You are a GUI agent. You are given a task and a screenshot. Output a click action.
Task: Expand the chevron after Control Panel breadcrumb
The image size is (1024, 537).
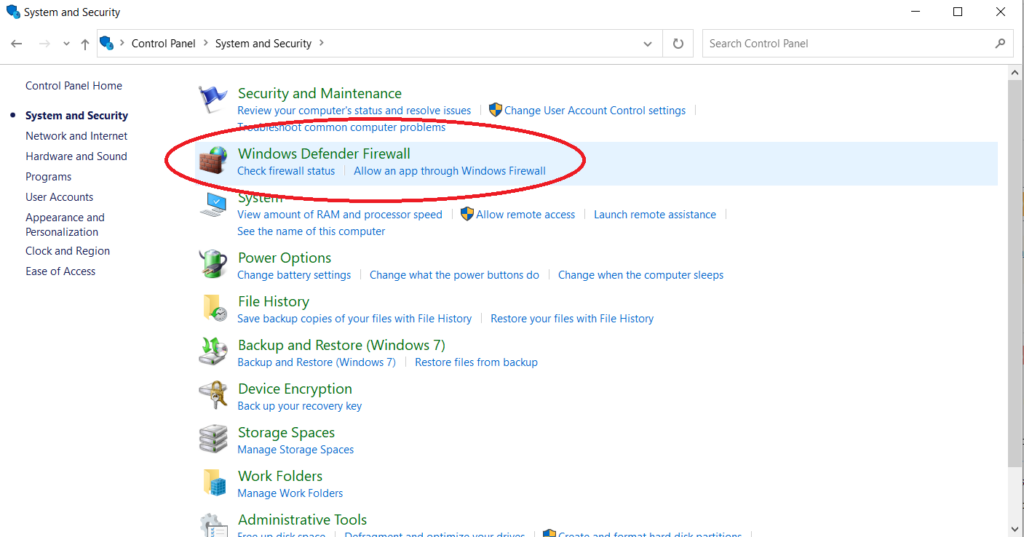(206, 43)
